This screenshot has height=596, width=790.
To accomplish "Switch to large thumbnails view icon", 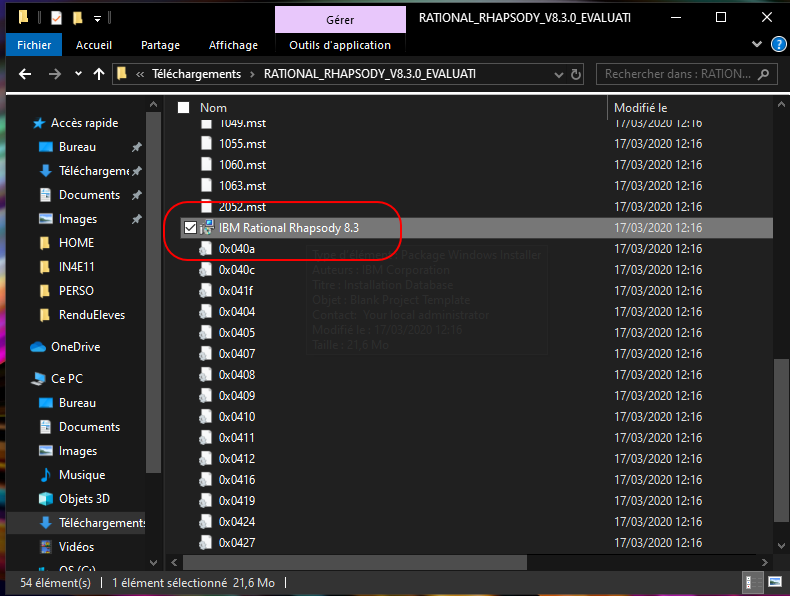I will [x=775, y=583].
